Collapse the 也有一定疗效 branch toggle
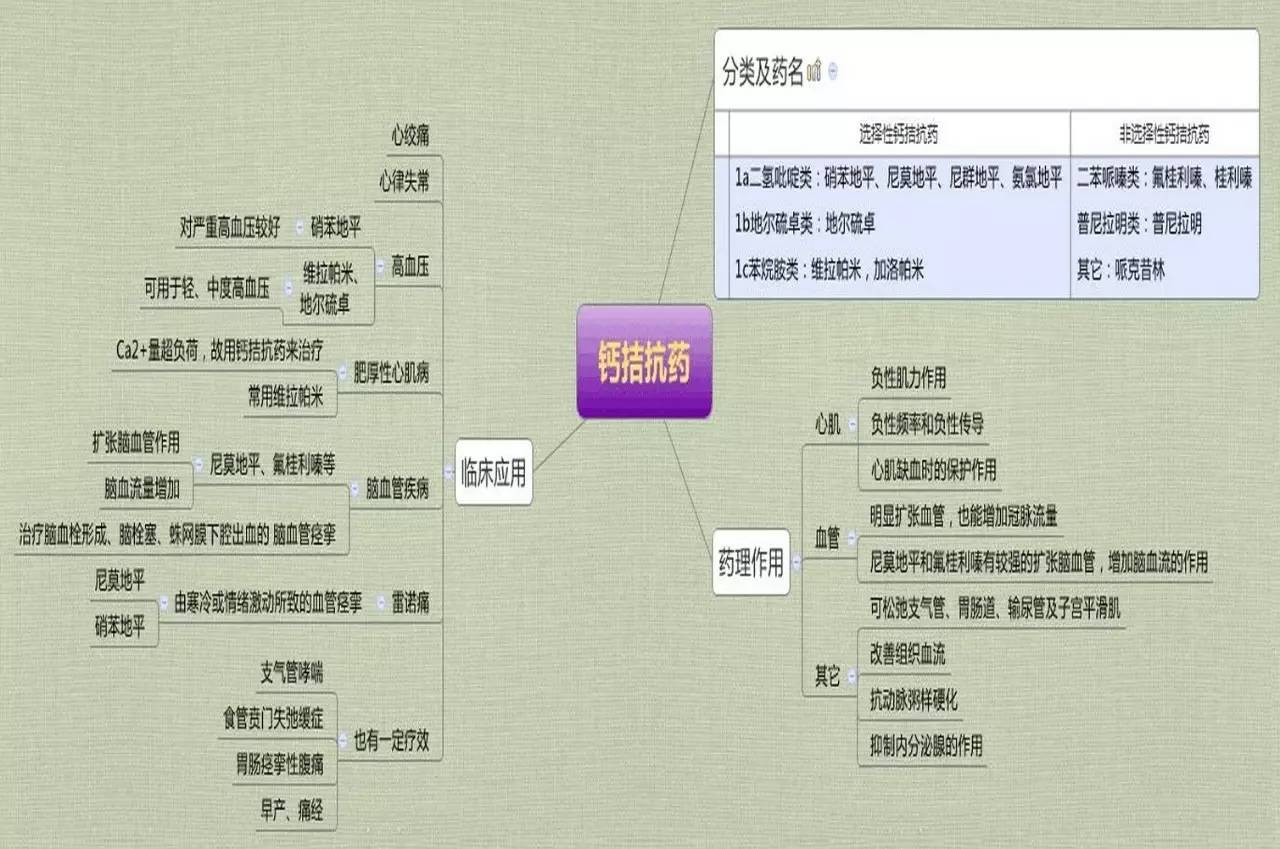1280x849 pixels. tap(343, 741)
